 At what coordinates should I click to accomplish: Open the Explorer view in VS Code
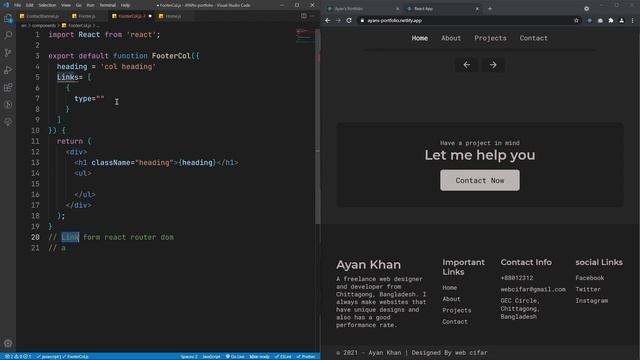(8, 18)
